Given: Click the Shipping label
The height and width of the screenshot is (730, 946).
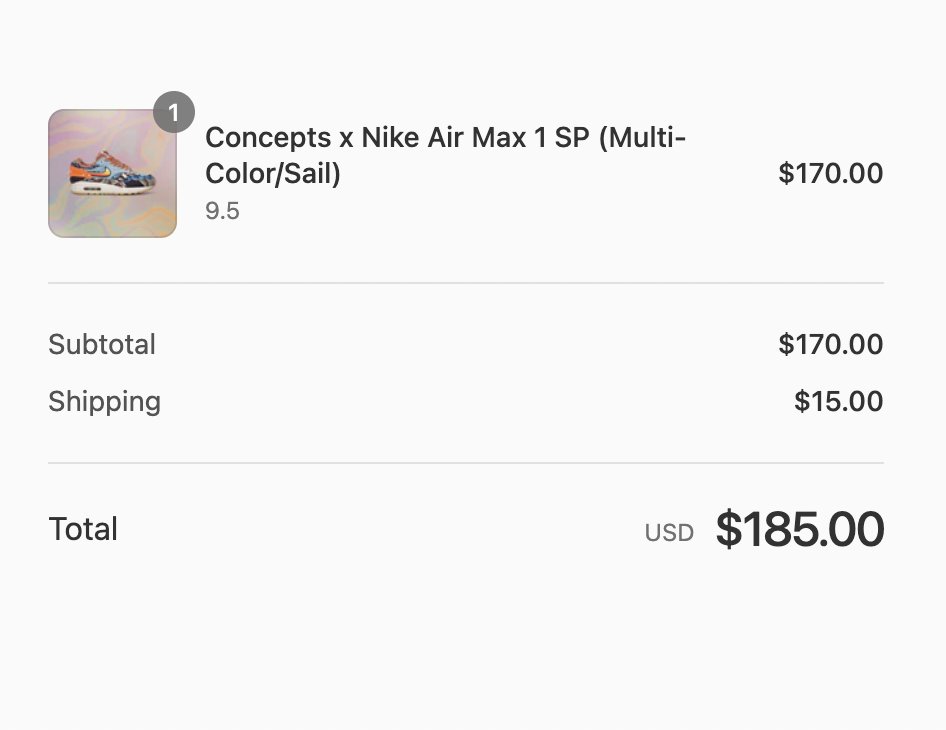Looking at the screenshot, I should (104, 402).
